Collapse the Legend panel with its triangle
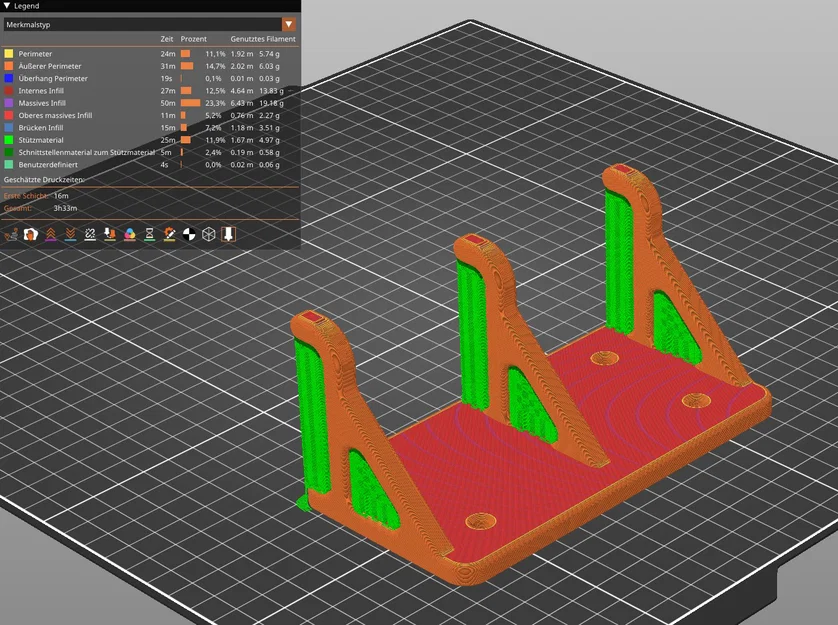The width and height of the screenshot is (838, 625). click(x=8, y=6)
